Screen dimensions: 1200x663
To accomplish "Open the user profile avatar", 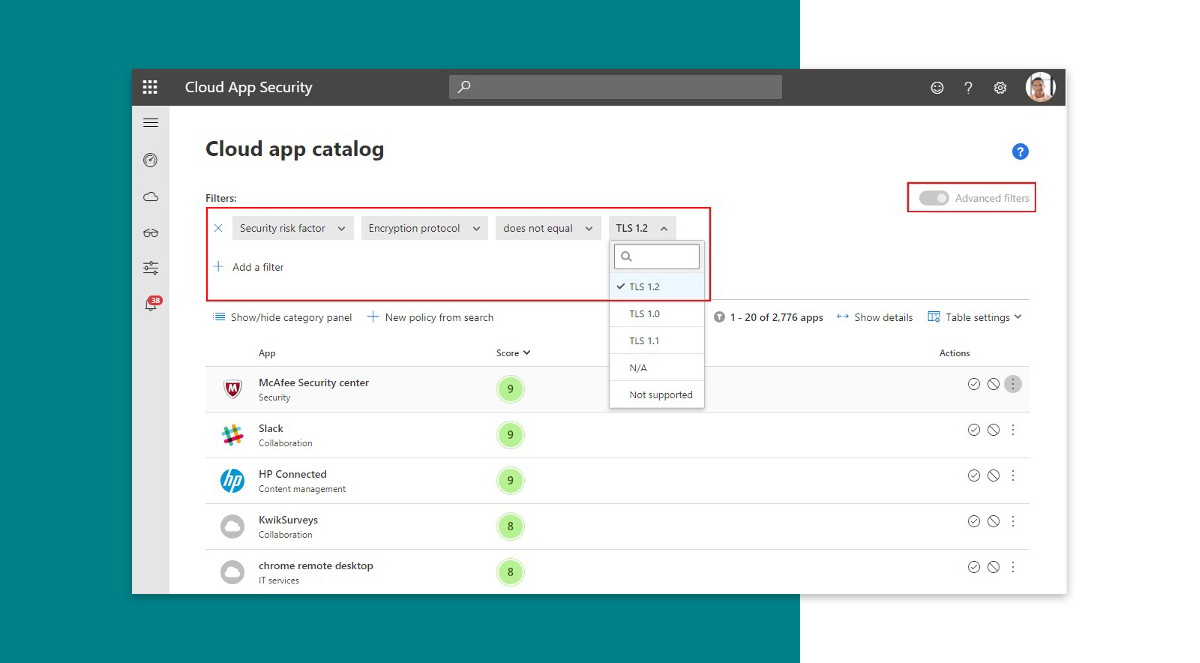I will [1041, 87].
